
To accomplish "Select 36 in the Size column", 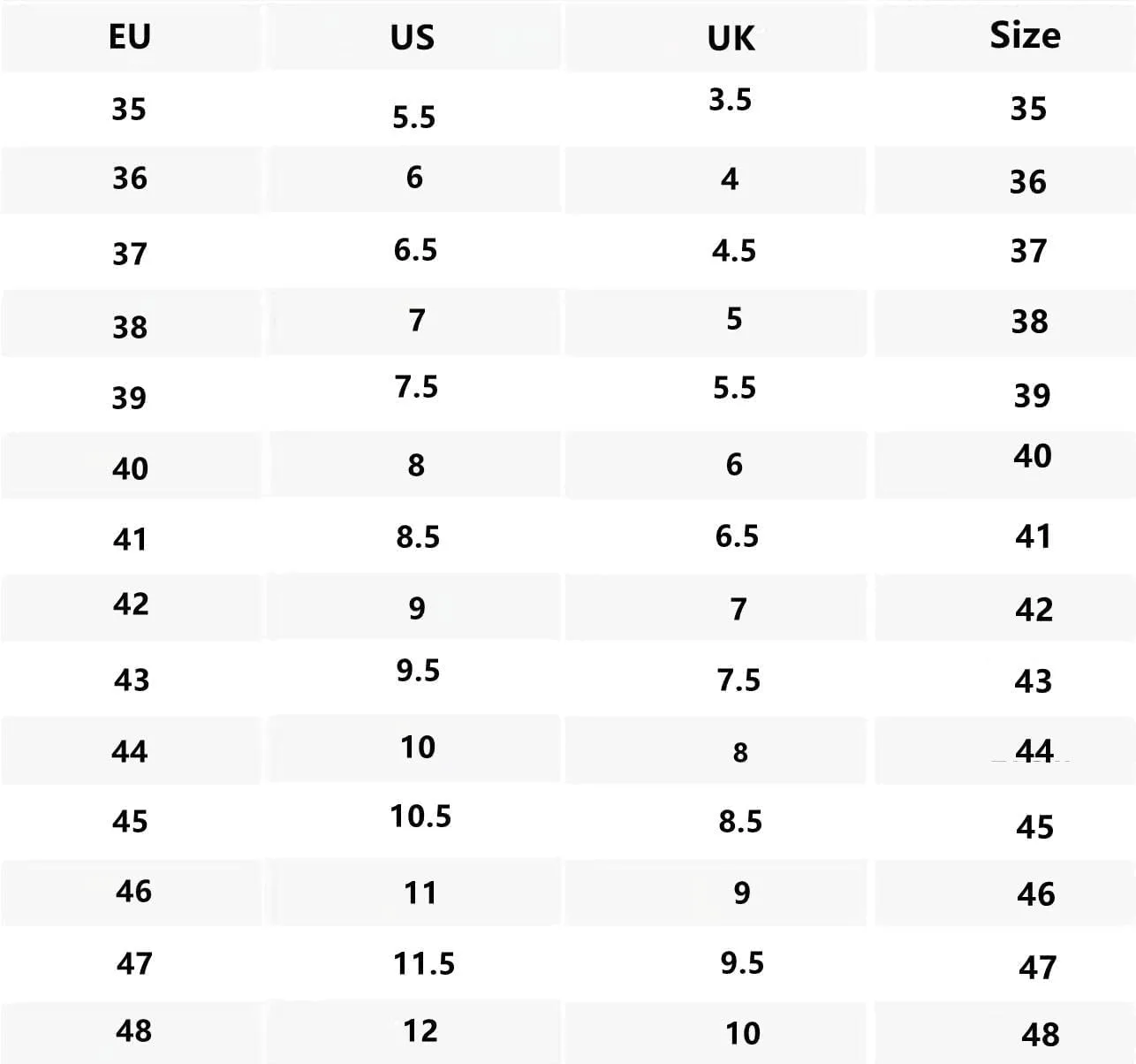I will pyautogui.click(x=1028, y=181).
